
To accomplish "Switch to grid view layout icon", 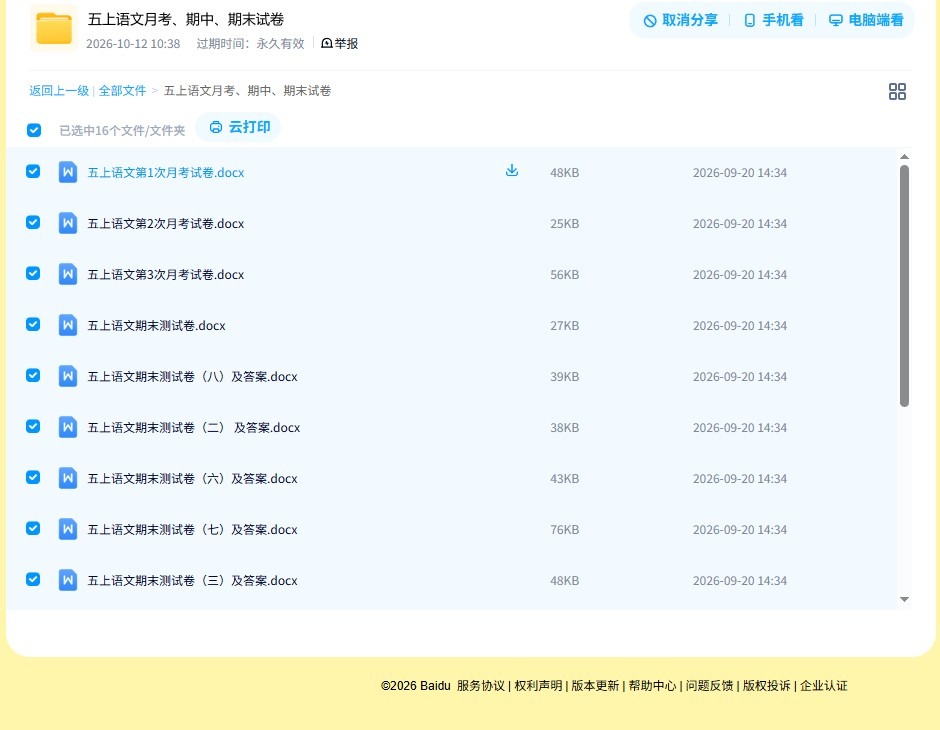I will (897, 91).
